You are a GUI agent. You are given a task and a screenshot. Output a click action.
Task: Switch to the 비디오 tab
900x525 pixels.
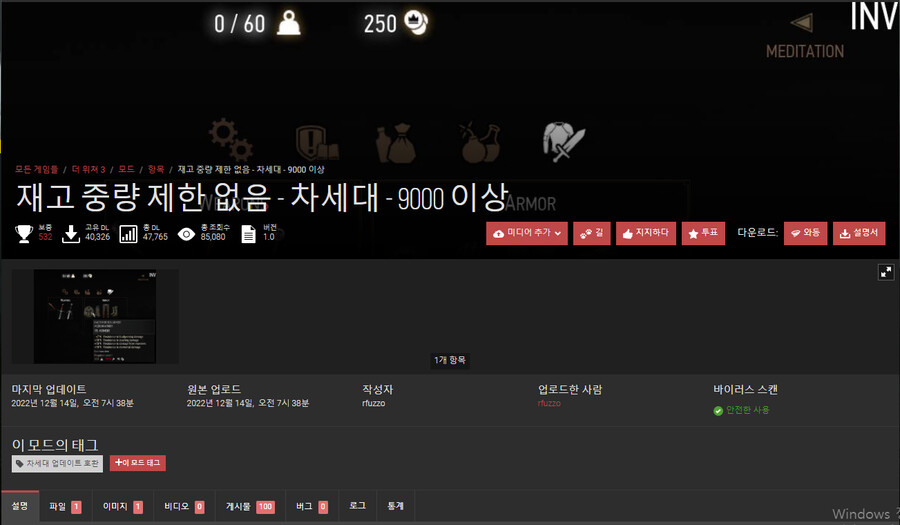pyautogui.click(x=184, y=506)
